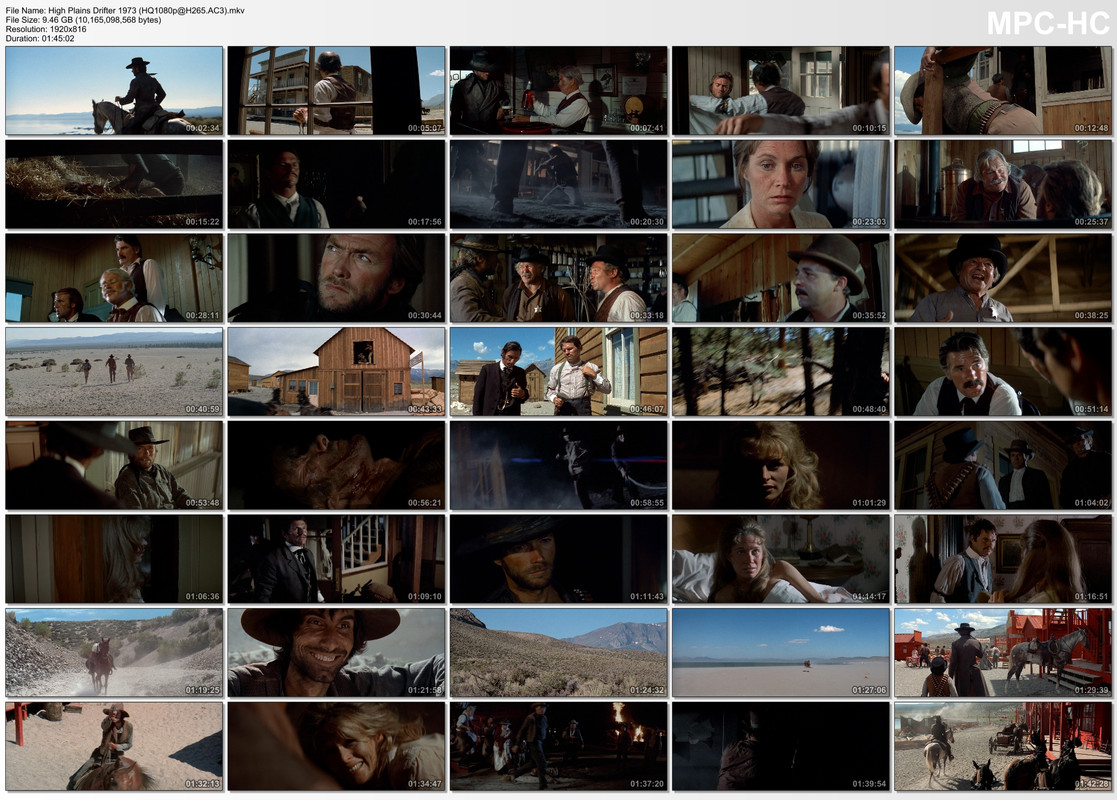Image resolution: width=1117 pixels, height=800 pixels.
Task: Open the mountain landscape frame 01:24:32
Action: click(x=558, y=653)
